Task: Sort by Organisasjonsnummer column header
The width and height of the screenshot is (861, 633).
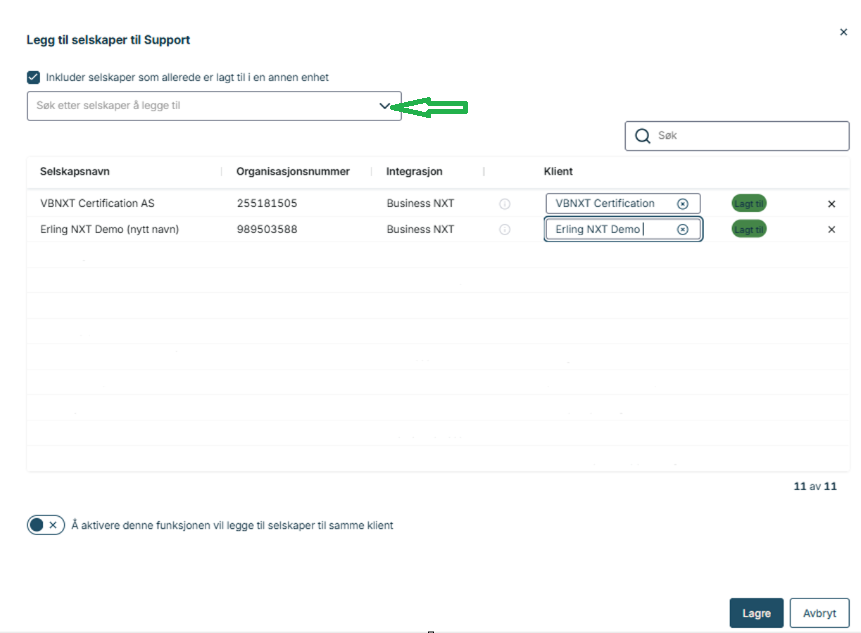Action: pos(293,172)
